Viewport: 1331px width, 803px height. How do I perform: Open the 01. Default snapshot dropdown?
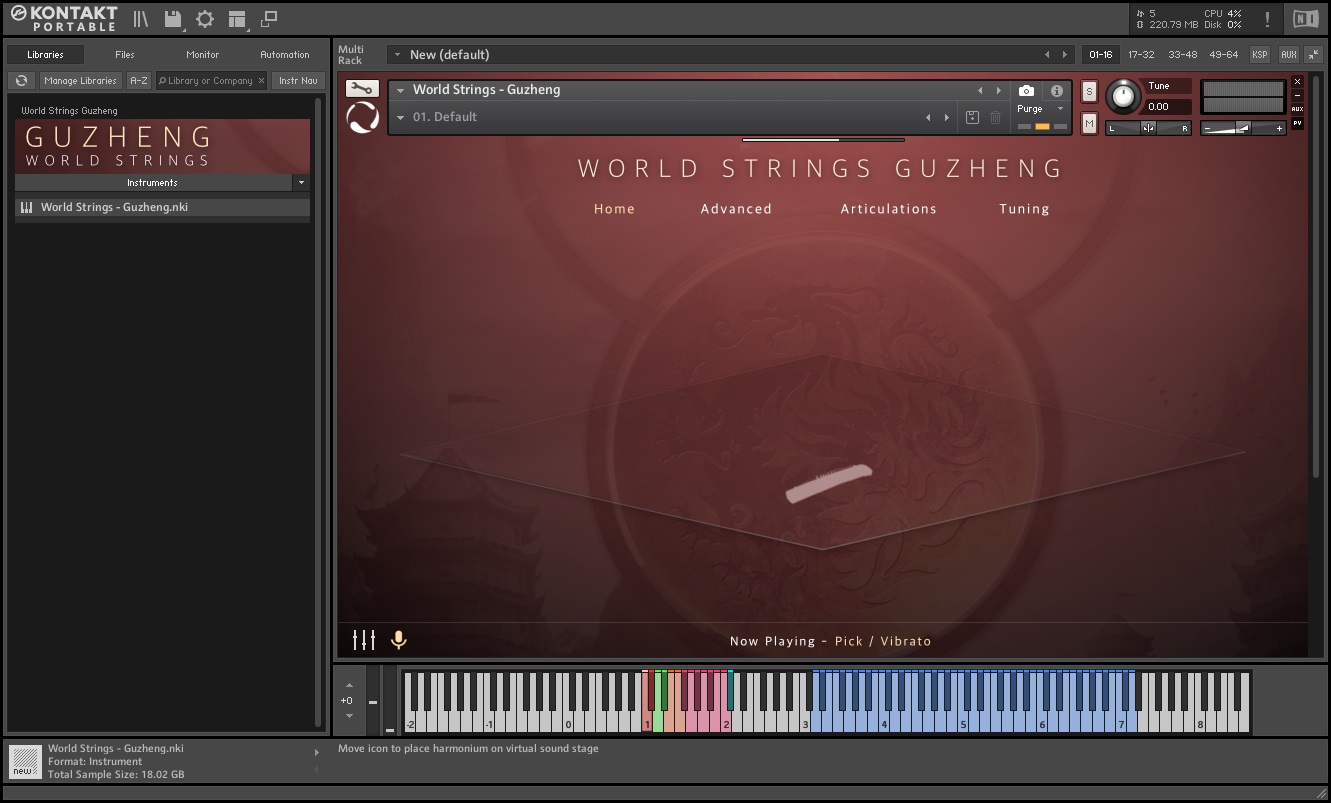pyautogui.click(x=400, y=118)
